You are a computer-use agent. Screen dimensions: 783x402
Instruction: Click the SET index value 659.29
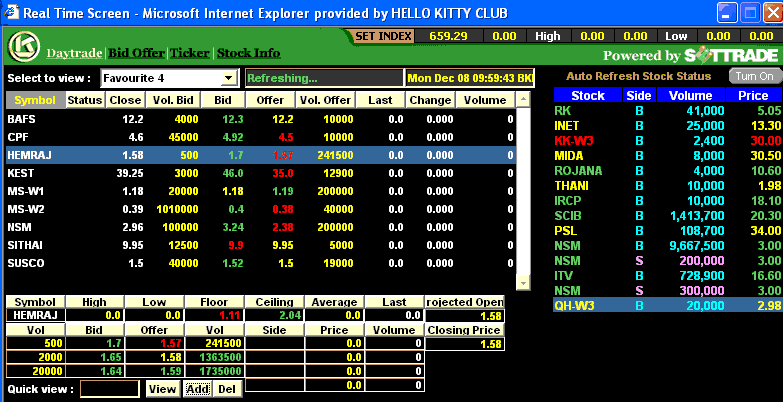(448, 36)
